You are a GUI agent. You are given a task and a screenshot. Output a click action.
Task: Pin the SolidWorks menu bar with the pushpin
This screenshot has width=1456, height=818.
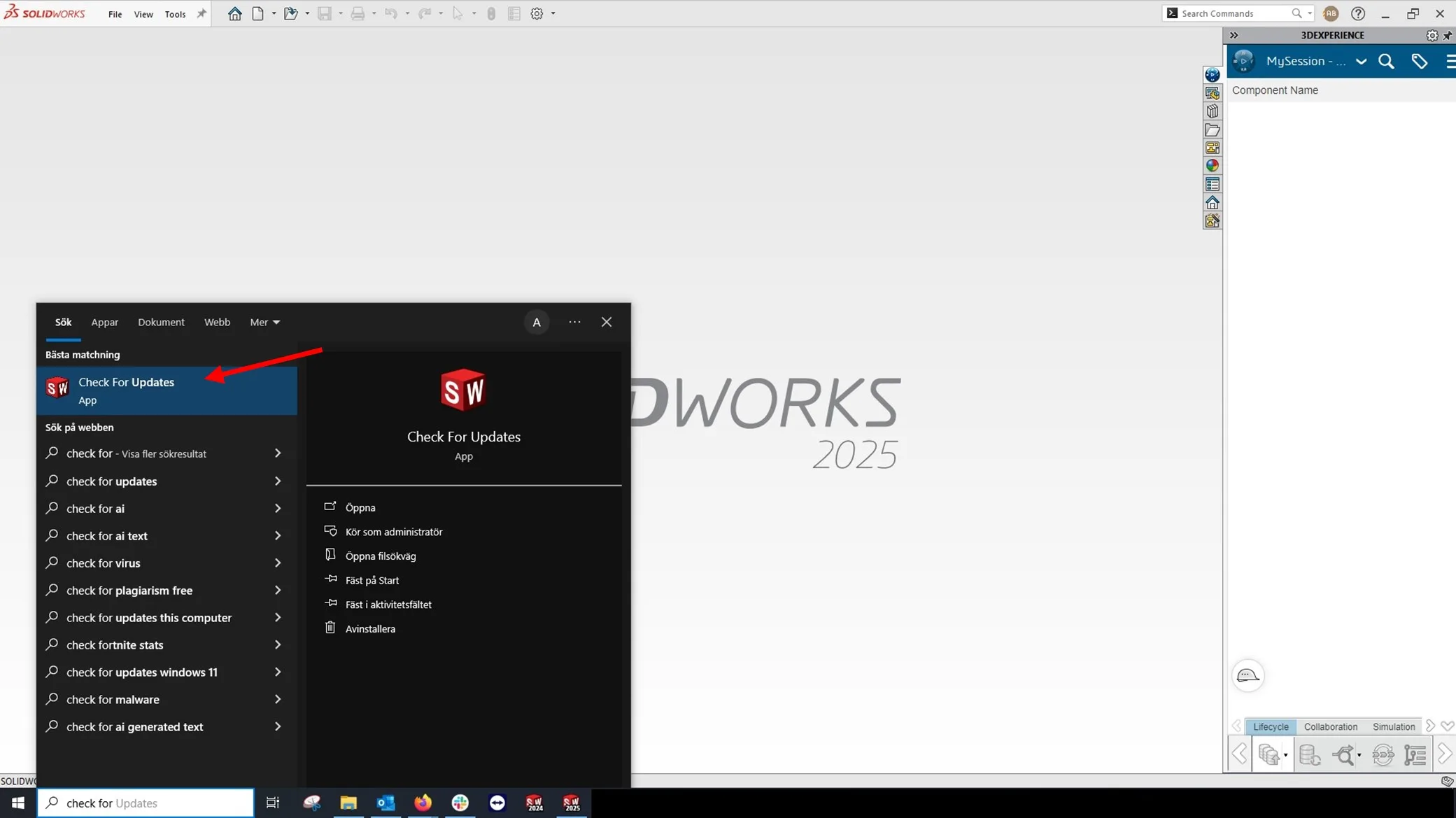[202, 13]
